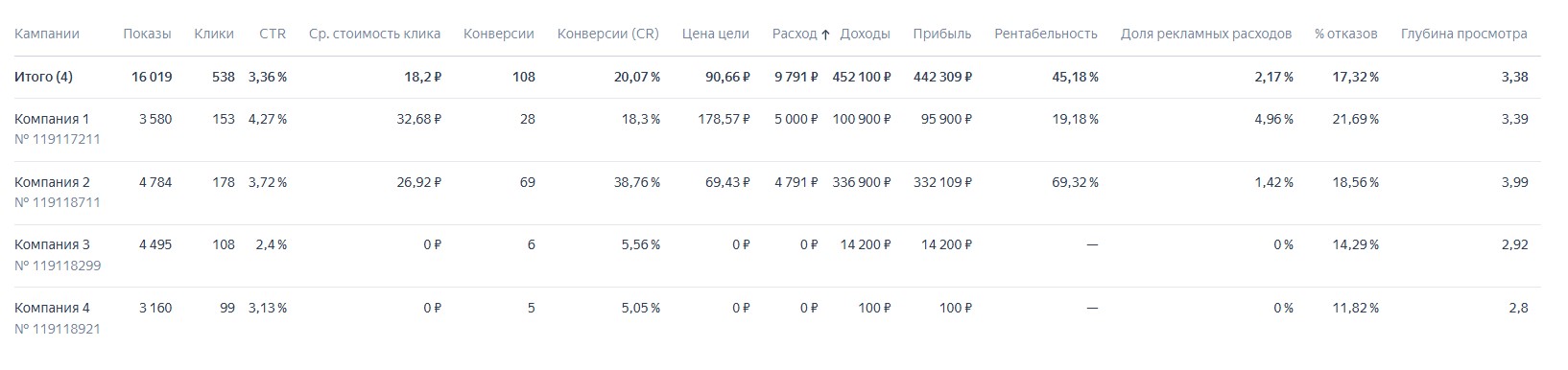Open Компания 2 campaign link

52,182
